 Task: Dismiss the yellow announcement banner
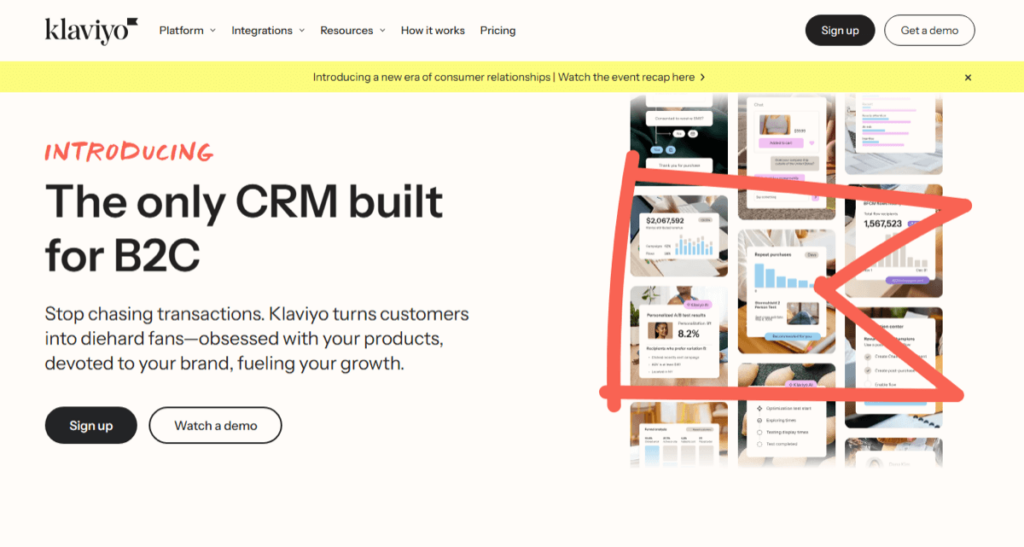[x=968, y=78]
